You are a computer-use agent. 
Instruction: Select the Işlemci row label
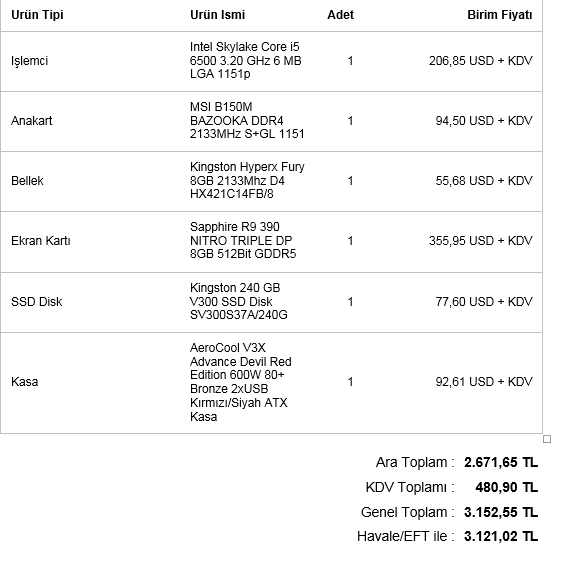(29, 61)
